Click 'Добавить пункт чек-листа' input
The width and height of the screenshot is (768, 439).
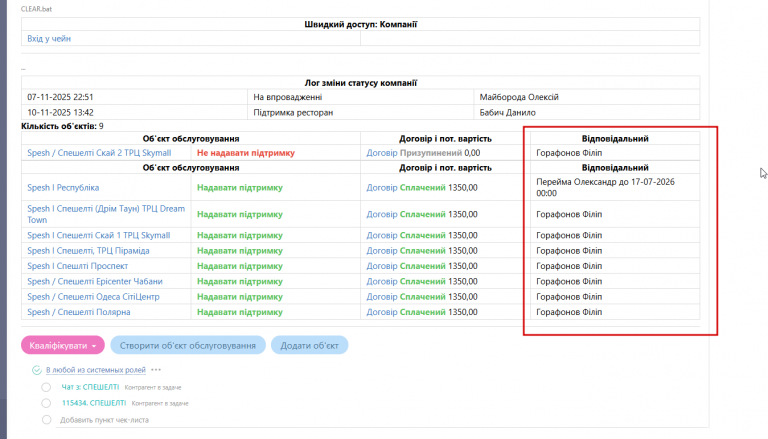[104, 420]
